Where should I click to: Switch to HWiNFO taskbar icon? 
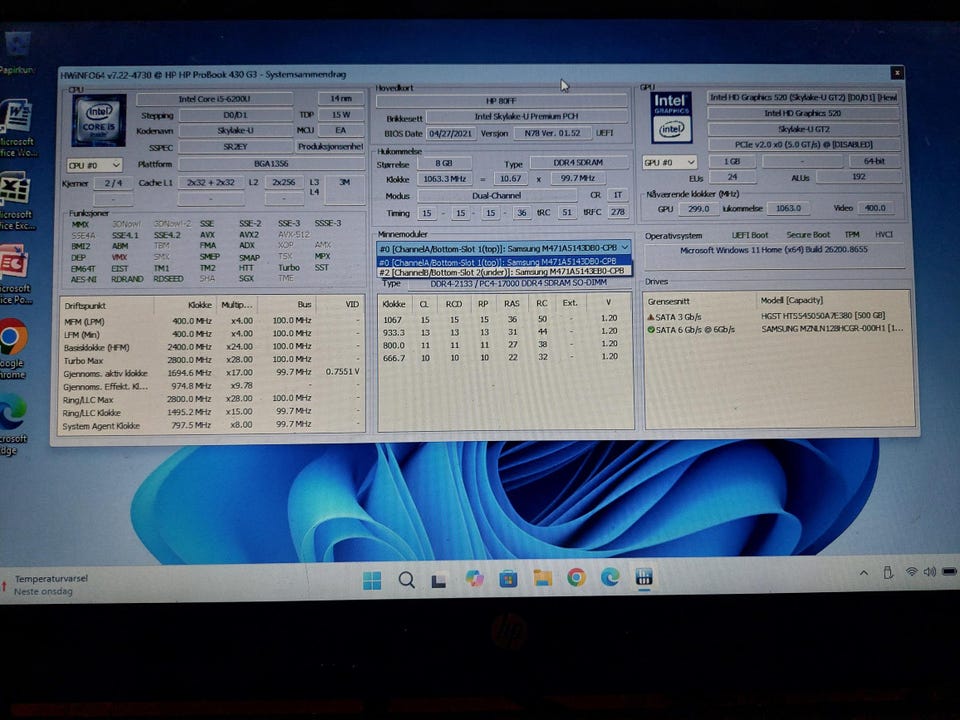tap(643, 577)
